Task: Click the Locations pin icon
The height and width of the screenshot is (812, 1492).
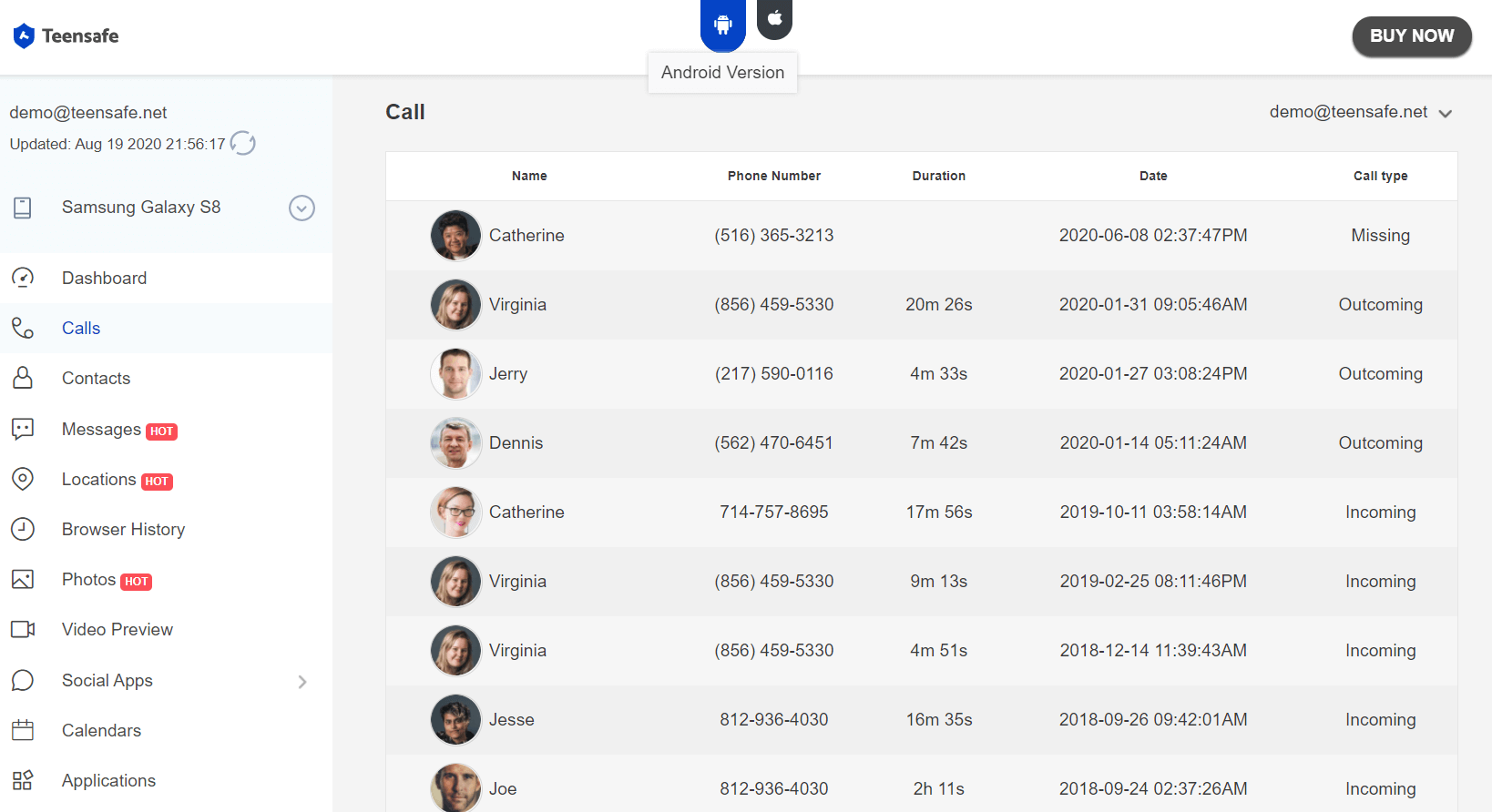Action: coord(23,479)
